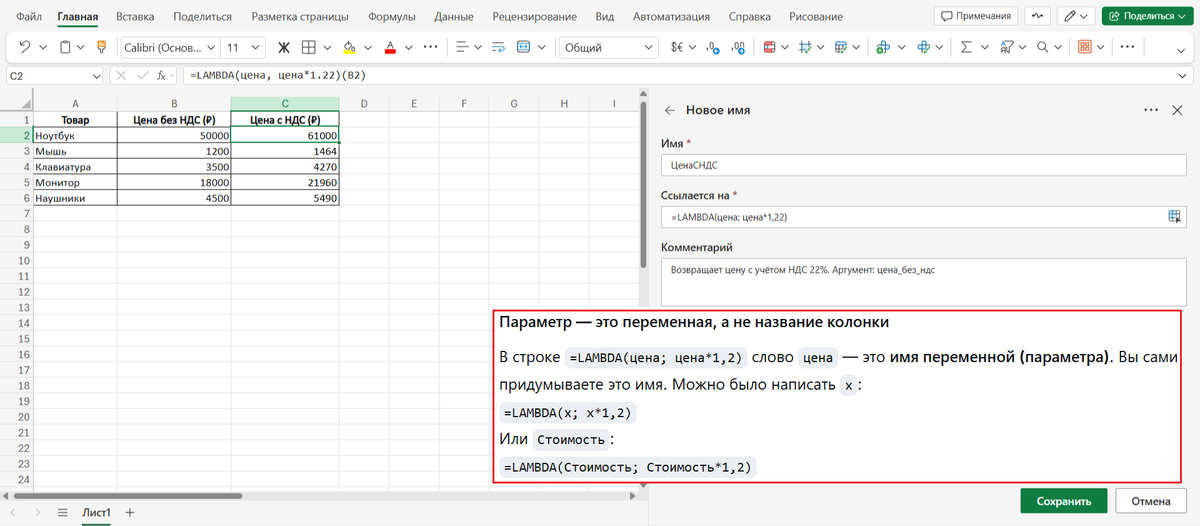Click the Borders grid icon
The image size is (1200, 526).
(x=309, y=47)
